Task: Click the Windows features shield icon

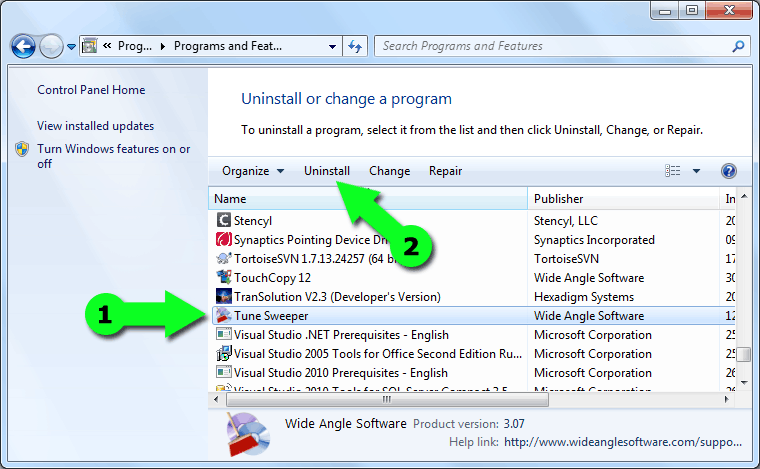Action: click(x=22, y=149)
